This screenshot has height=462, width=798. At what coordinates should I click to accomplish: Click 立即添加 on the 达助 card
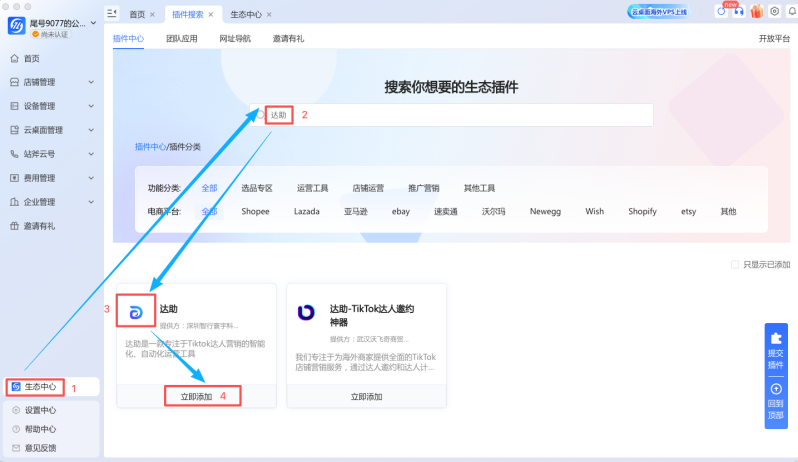pos(190,397)
